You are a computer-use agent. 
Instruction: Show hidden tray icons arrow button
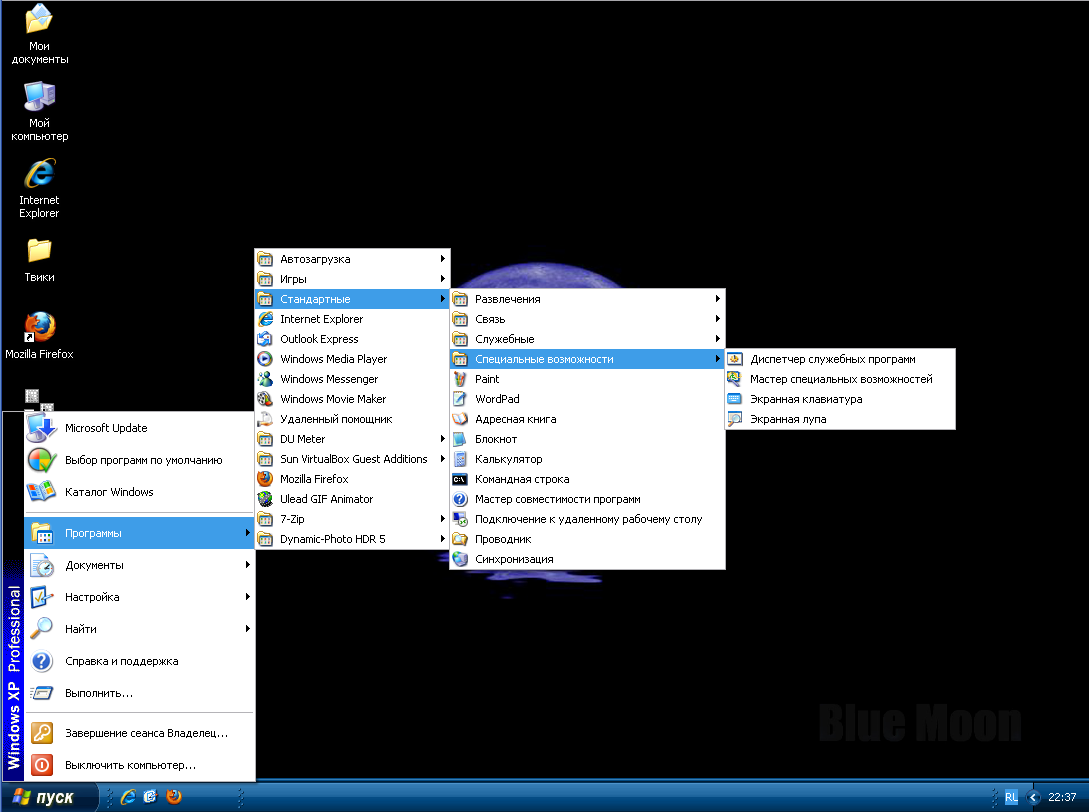point(1034,797)
